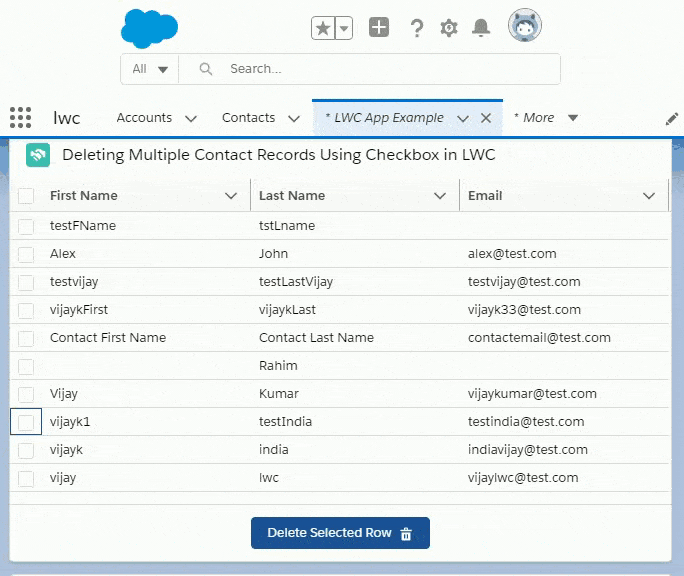
Task: Open the Accounts tab
Action: pyautogui.click(x=144, y=117)
